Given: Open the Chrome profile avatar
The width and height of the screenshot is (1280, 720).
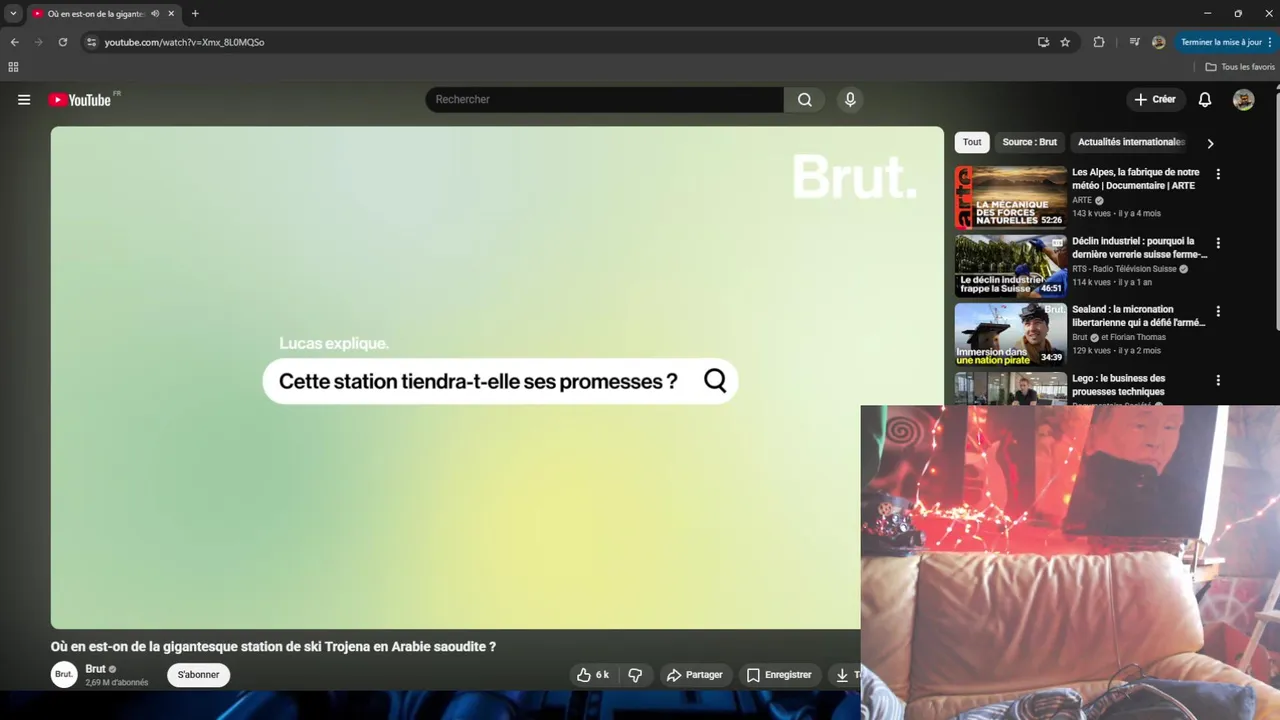Looking at the screenshot, I should [x=1158, y=42].
